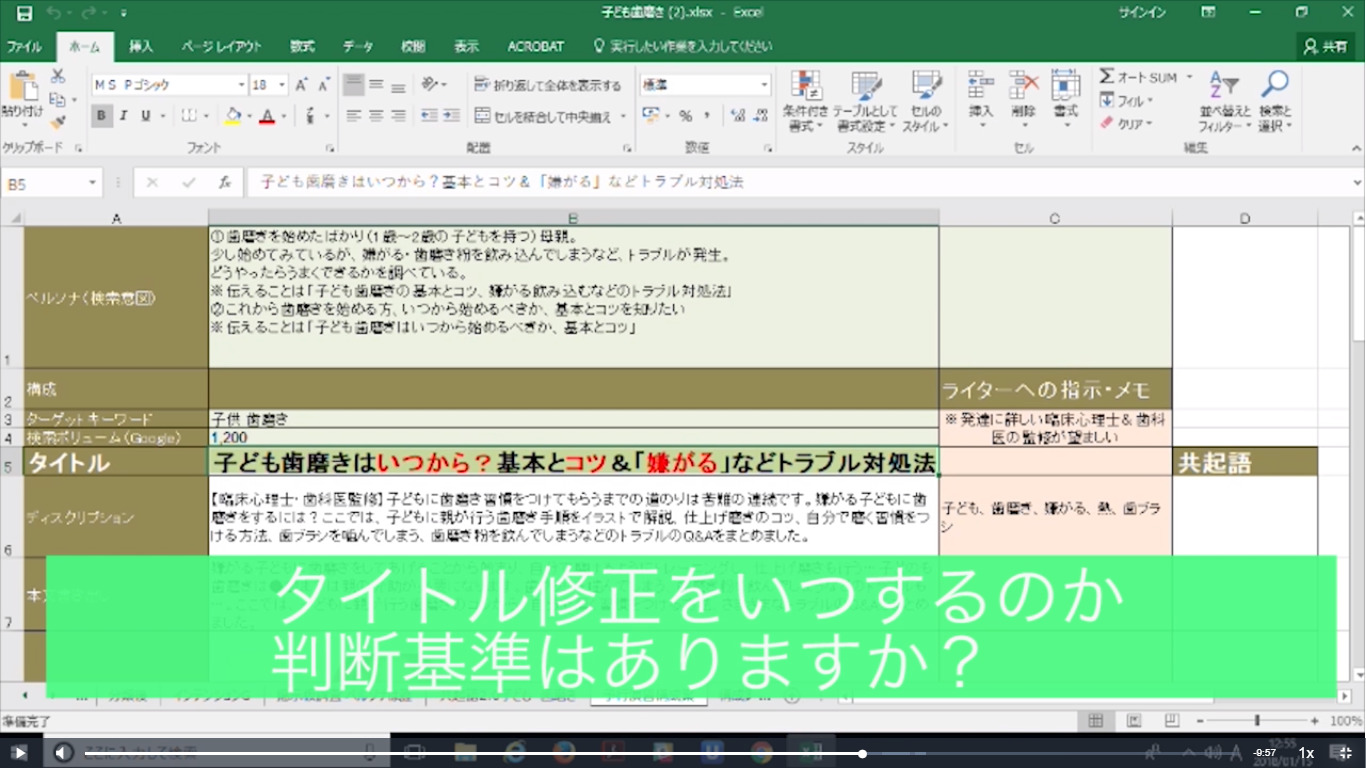The height and width of the screenshot is (768, 1366).
Task: Switch to the ページ レイアウト ribbon tab
Action: coord(222,46)
